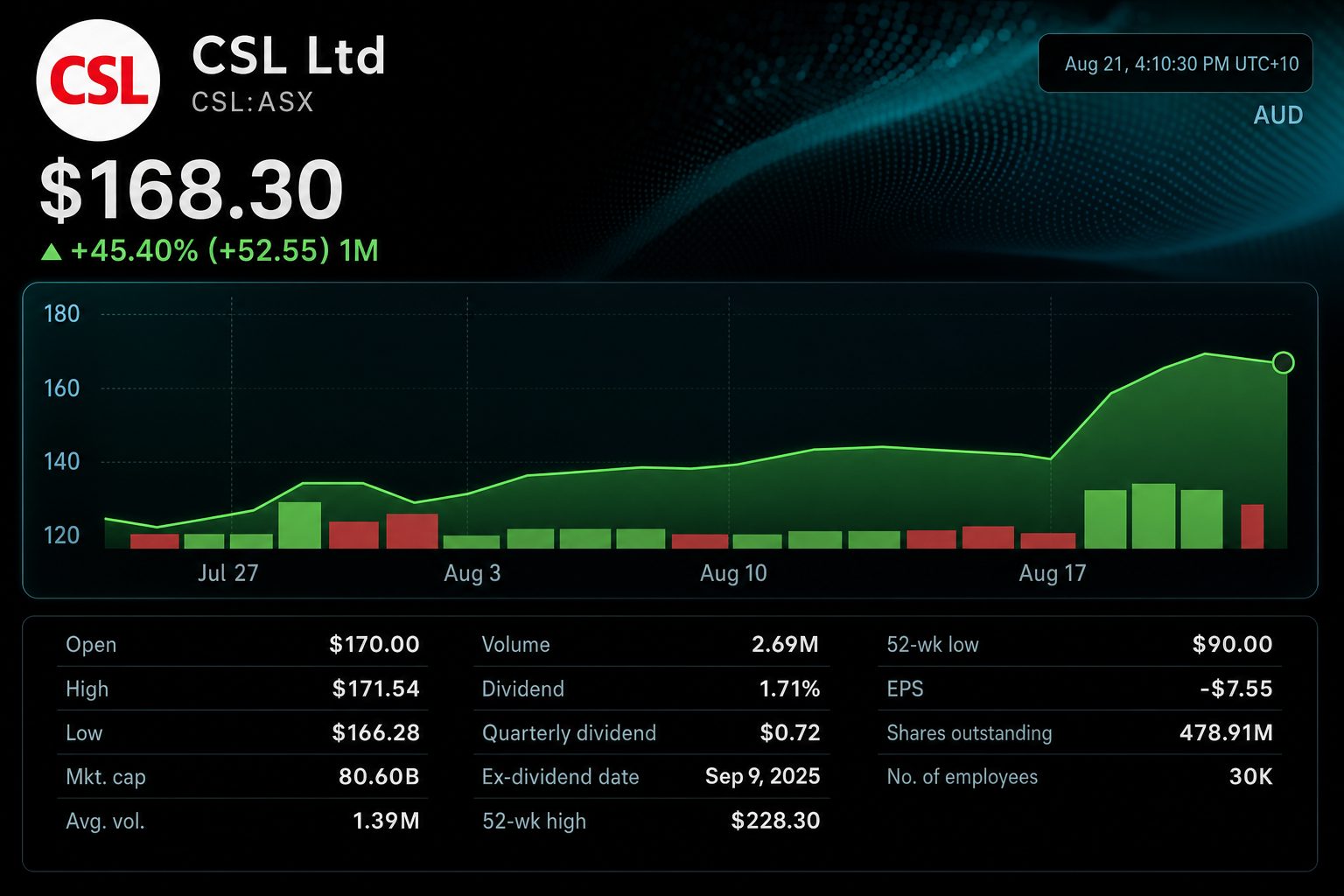Click the Ex-dividend date Sep 9, 2025
Image resolution: width=1344 pixels, height=896 pixels.
[x=763, y=776]
